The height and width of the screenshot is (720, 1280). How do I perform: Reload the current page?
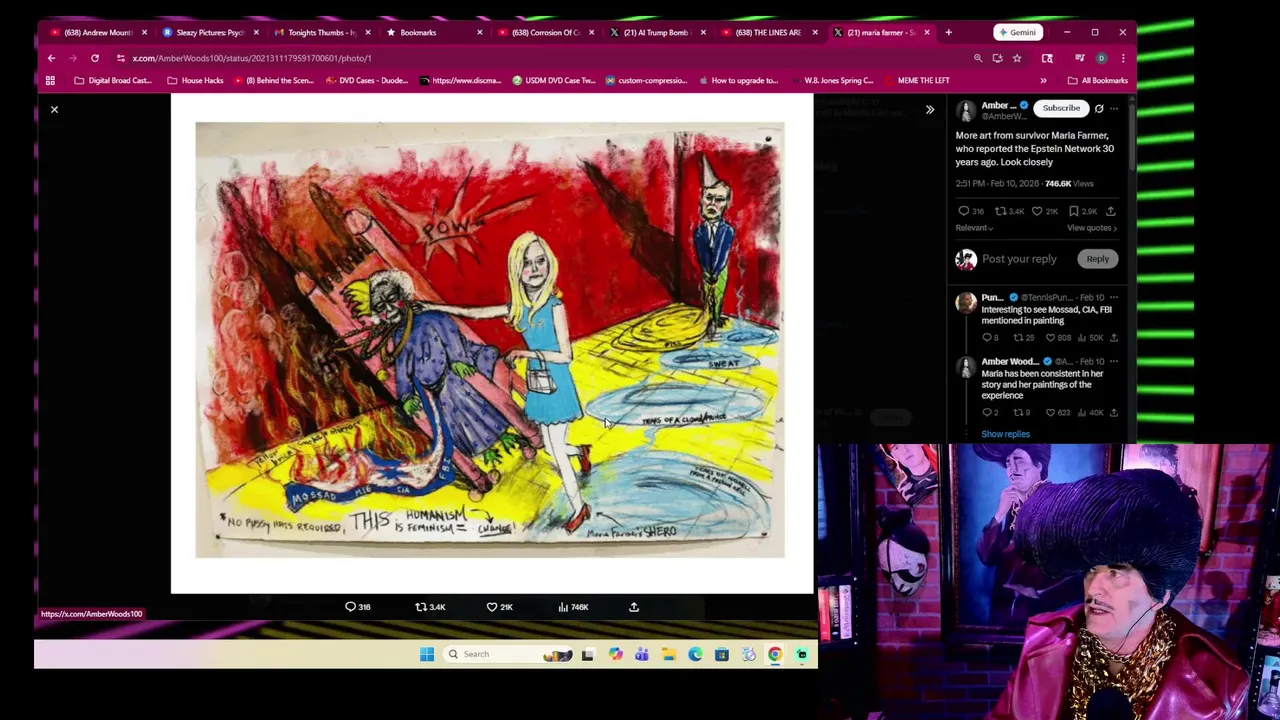click(95, 58)
